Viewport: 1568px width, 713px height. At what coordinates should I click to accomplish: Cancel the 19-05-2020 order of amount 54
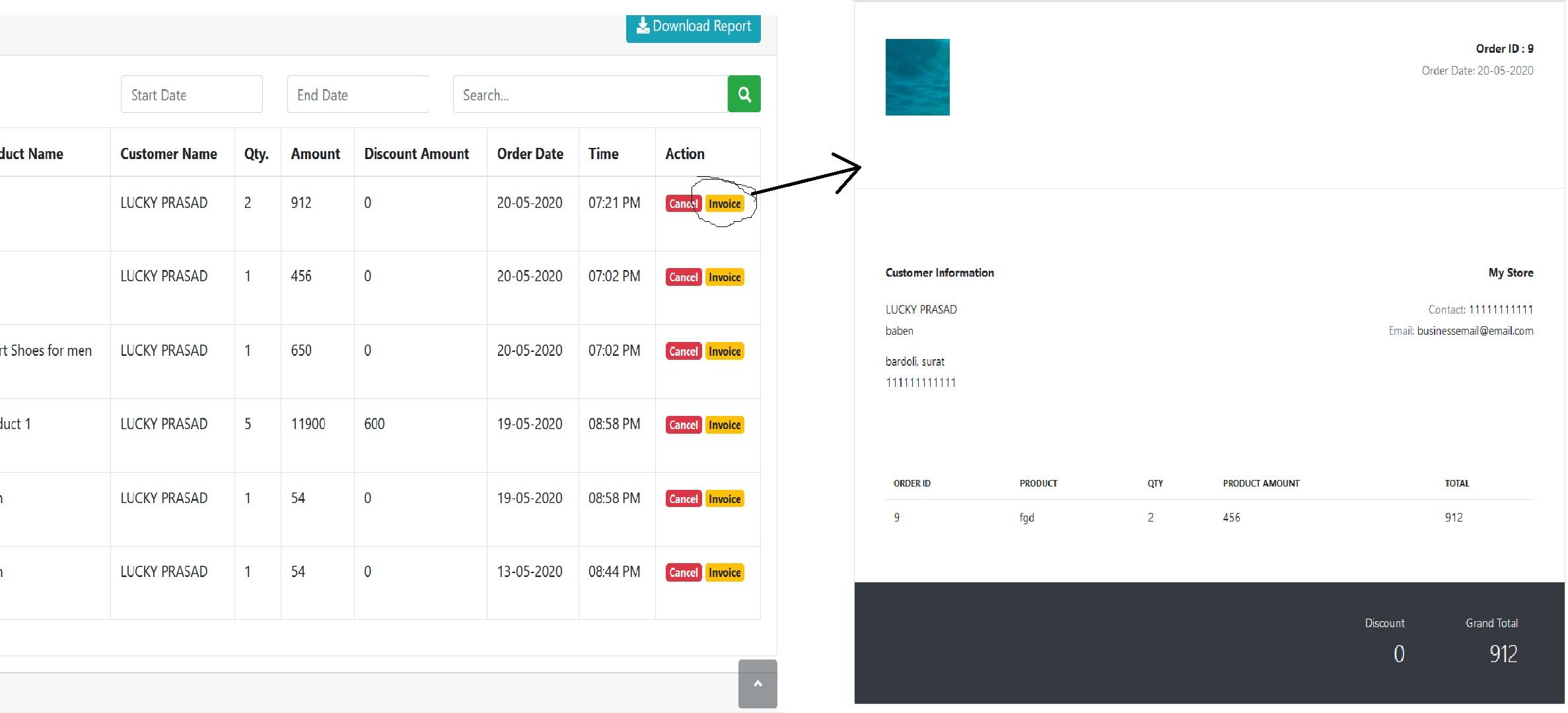[683, 499]
